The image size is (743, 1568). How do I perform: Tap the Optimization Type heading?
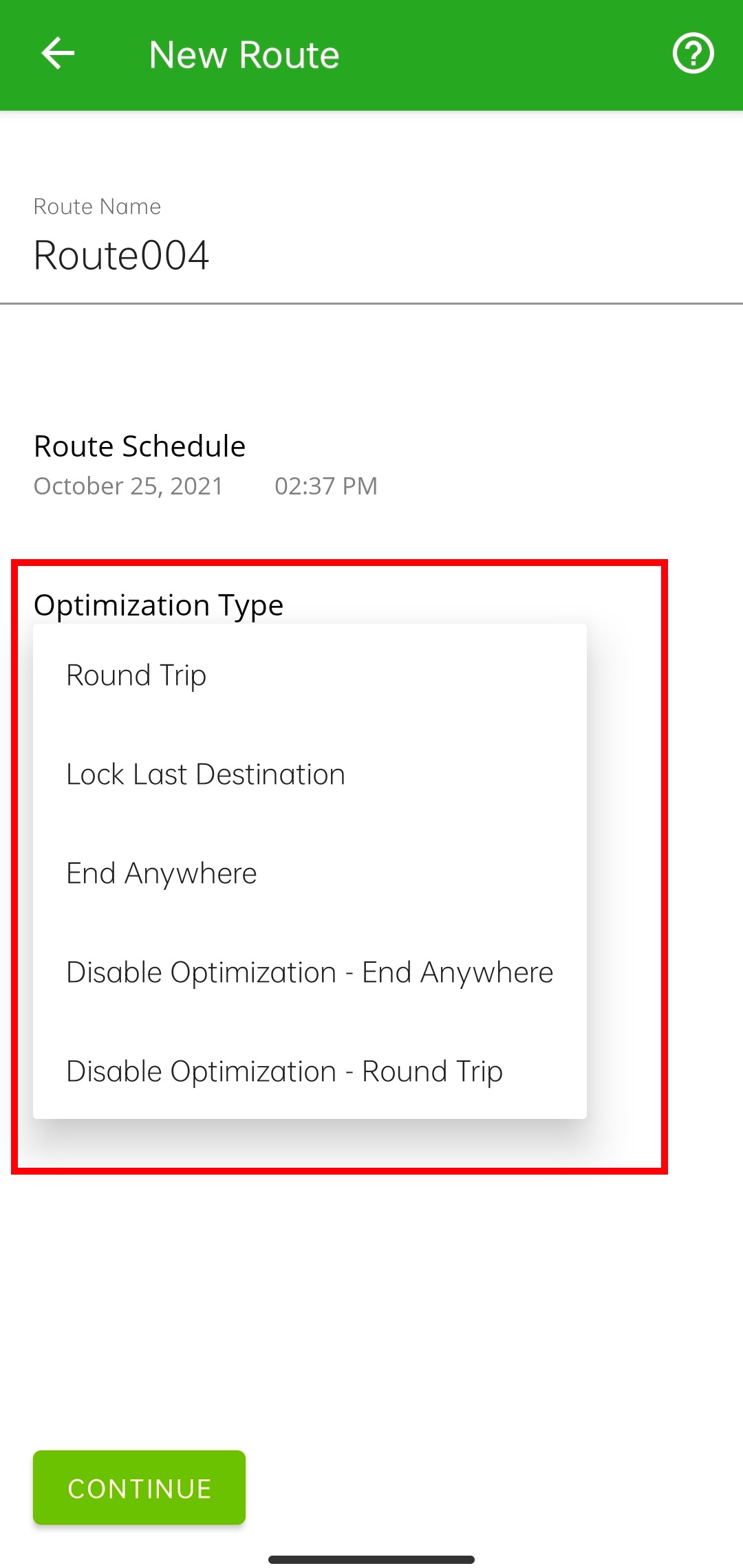pyautogui.click(x=158, y=605)
